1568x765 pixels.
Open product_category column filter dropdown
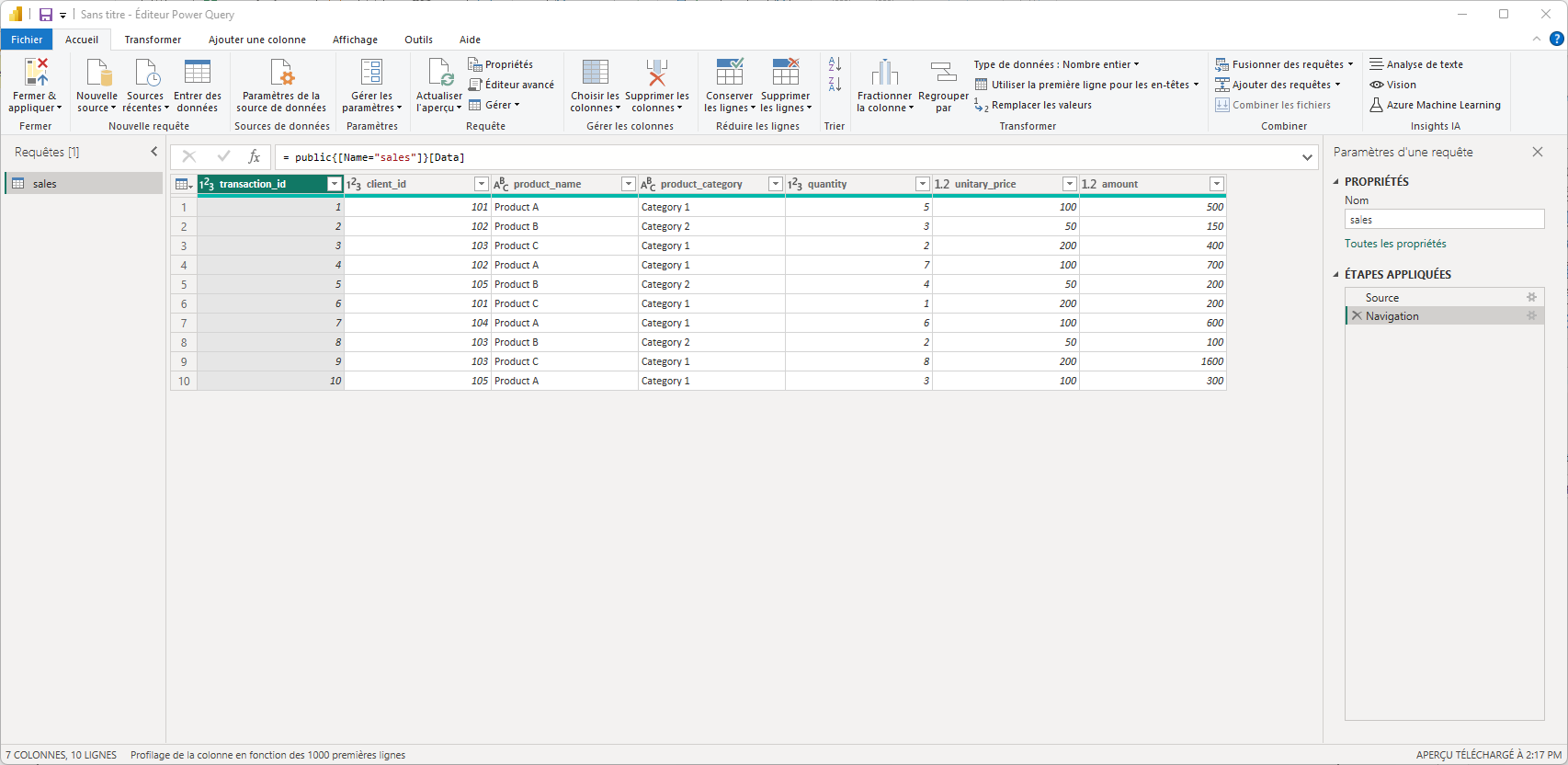[776, 184]
